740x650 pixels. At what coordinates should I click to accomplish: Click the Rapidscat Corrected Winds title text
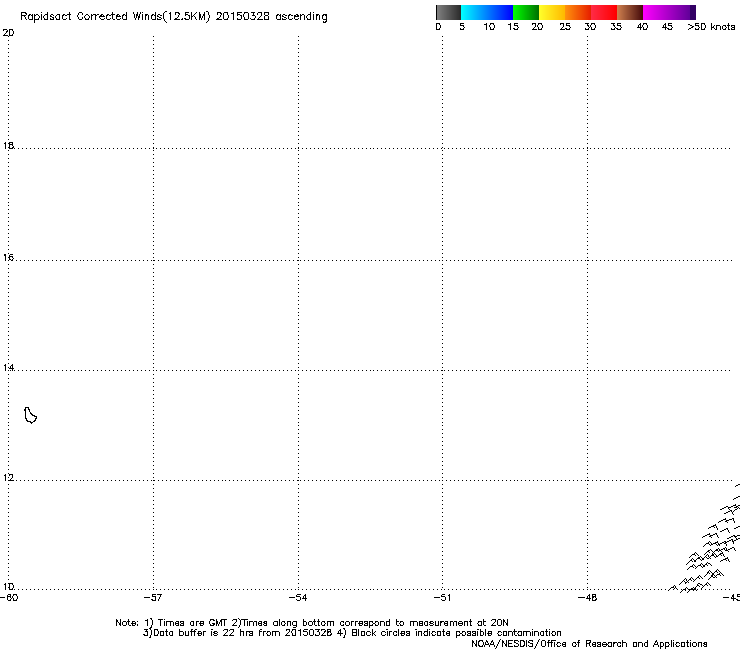click(x=174, y=16)
